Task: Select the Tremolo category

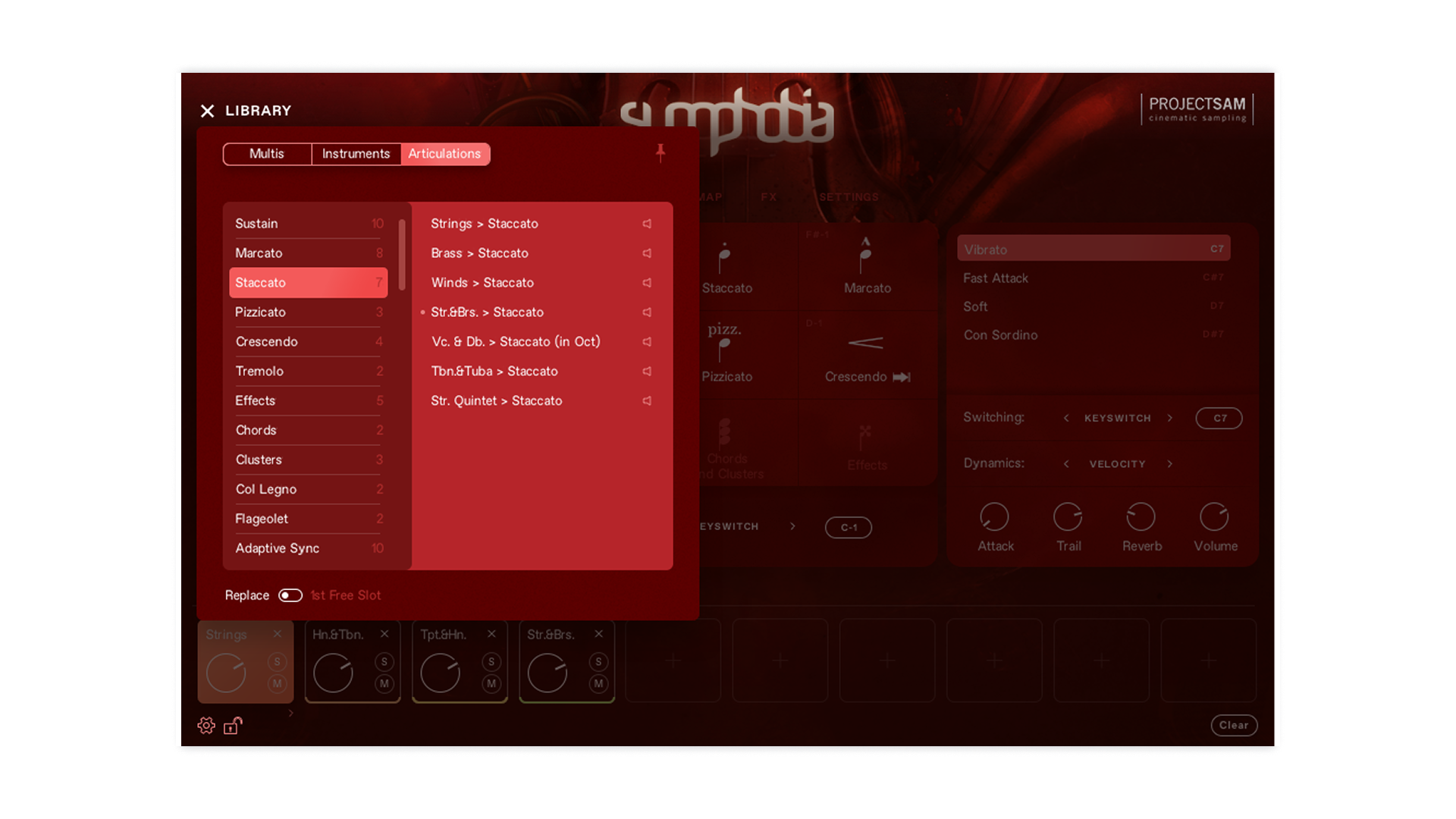Action: [308, 372]
